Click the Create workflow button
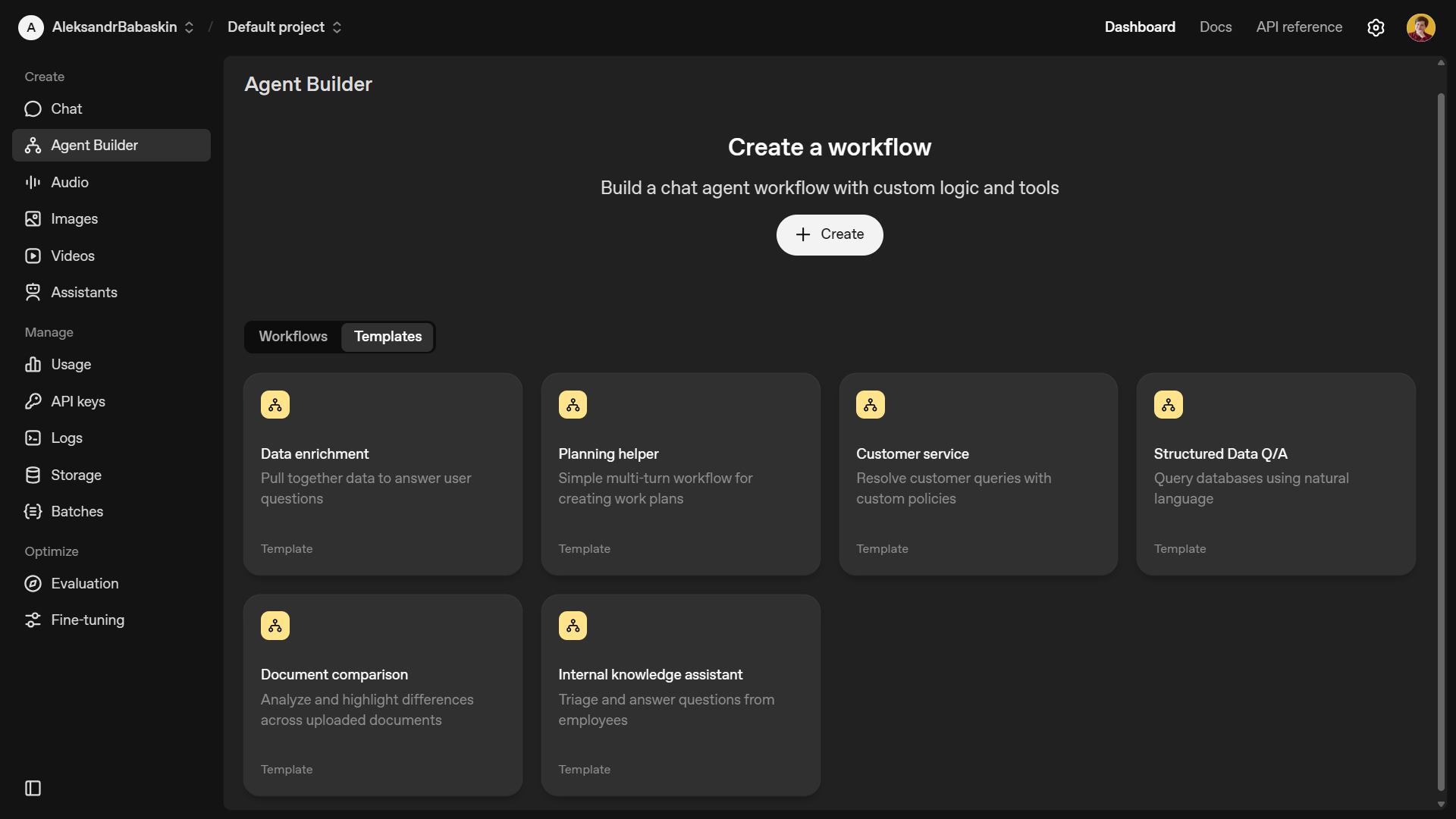 pyautogui.click(x=829, y=235)
